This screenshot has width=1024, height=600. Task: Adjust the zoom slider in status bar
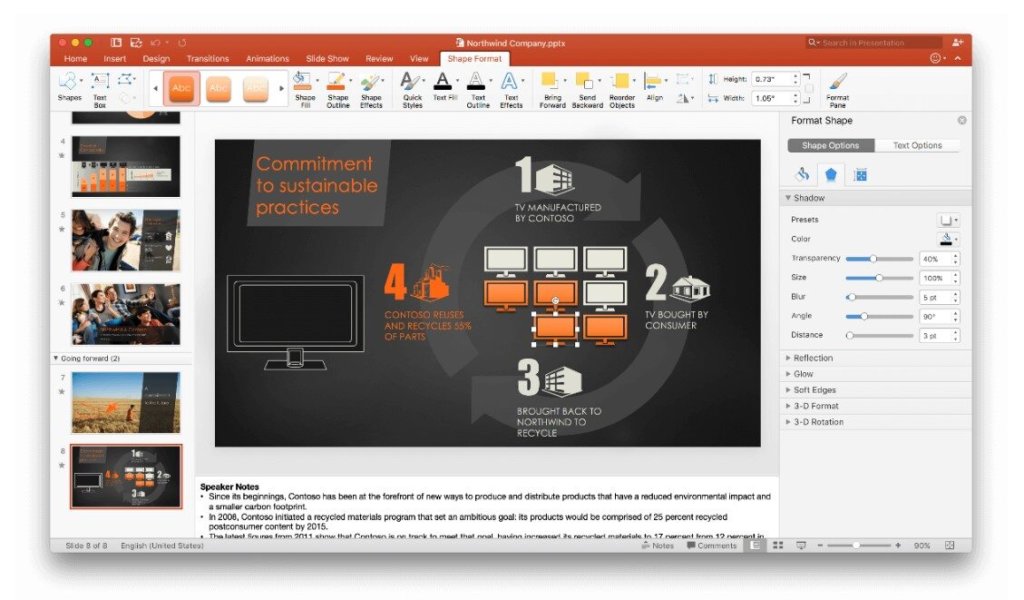pos(858,545)
